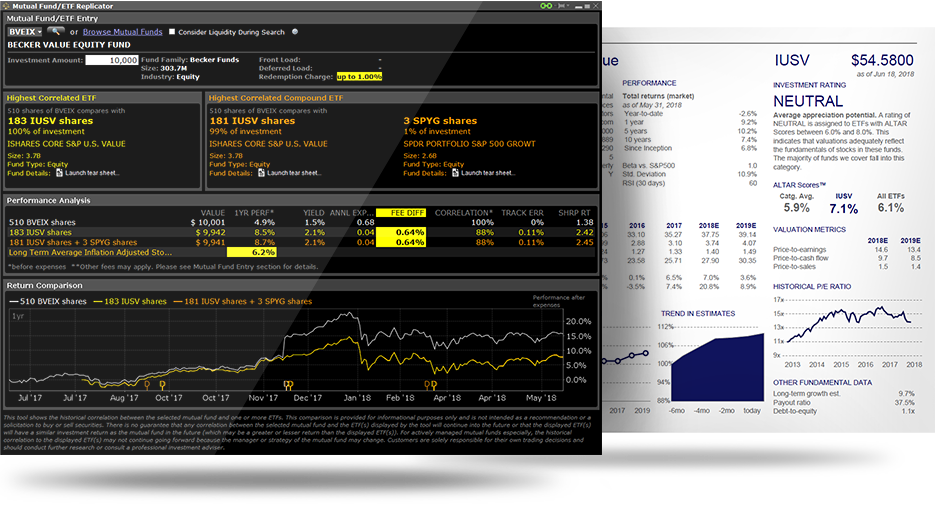Select 181 IUSV shares + 3 SPYG shares row

coord(301,242)
